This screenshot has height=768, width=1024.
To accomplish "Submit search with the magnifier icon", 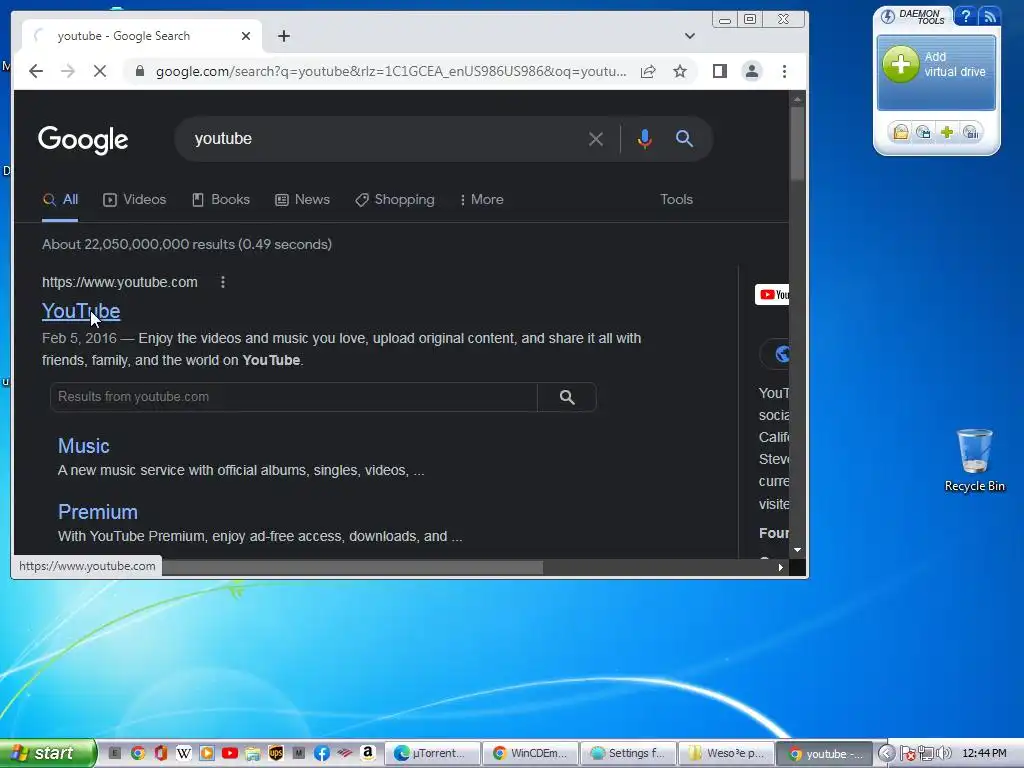I will 684,138.
